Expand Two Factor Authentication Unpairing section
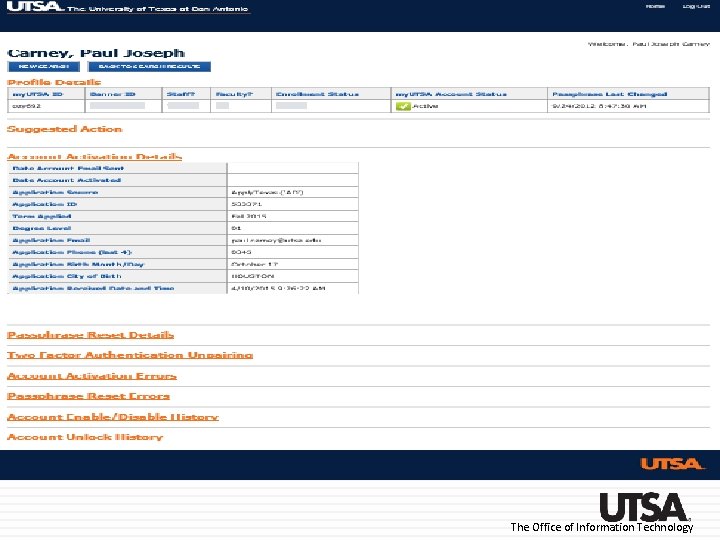This screenshot has width=720, height=540. coord(130,355)
